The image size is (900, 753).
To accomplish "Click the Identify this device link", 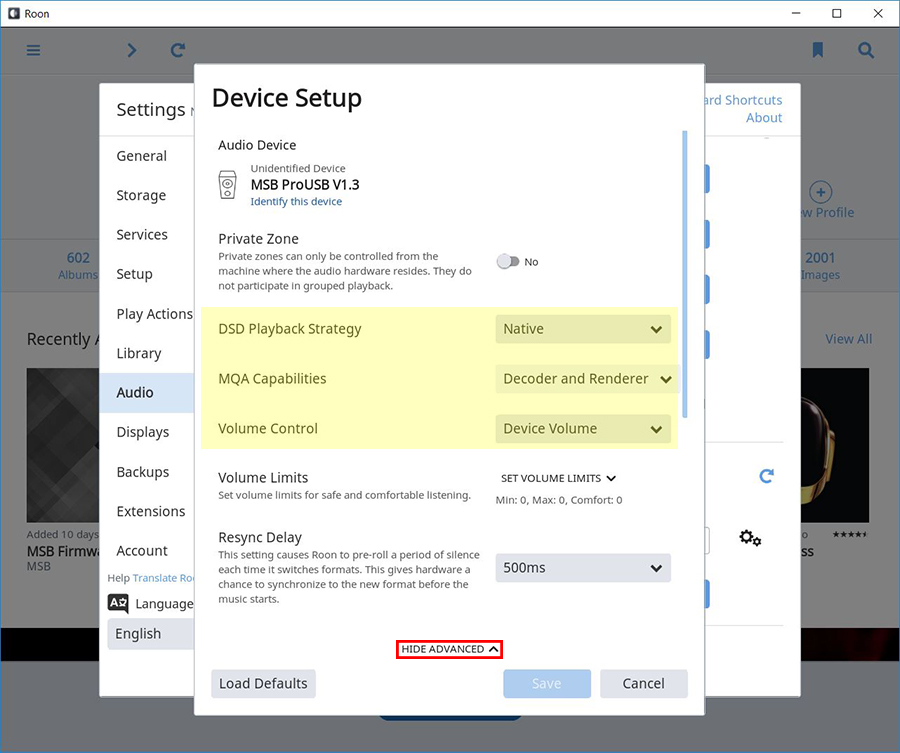I will click(x=296, y=202).
